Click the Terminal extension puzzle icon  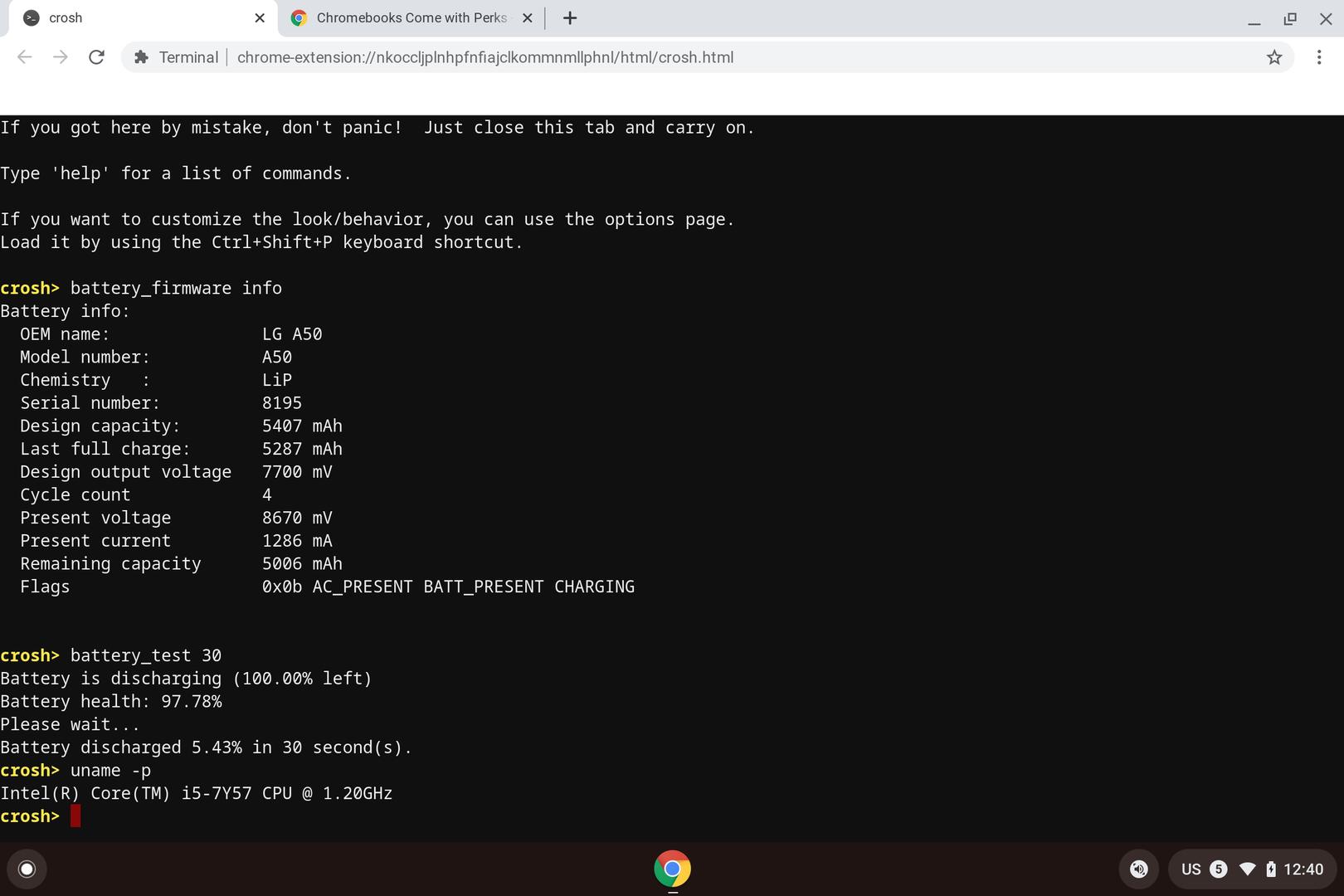click(141, 57)
